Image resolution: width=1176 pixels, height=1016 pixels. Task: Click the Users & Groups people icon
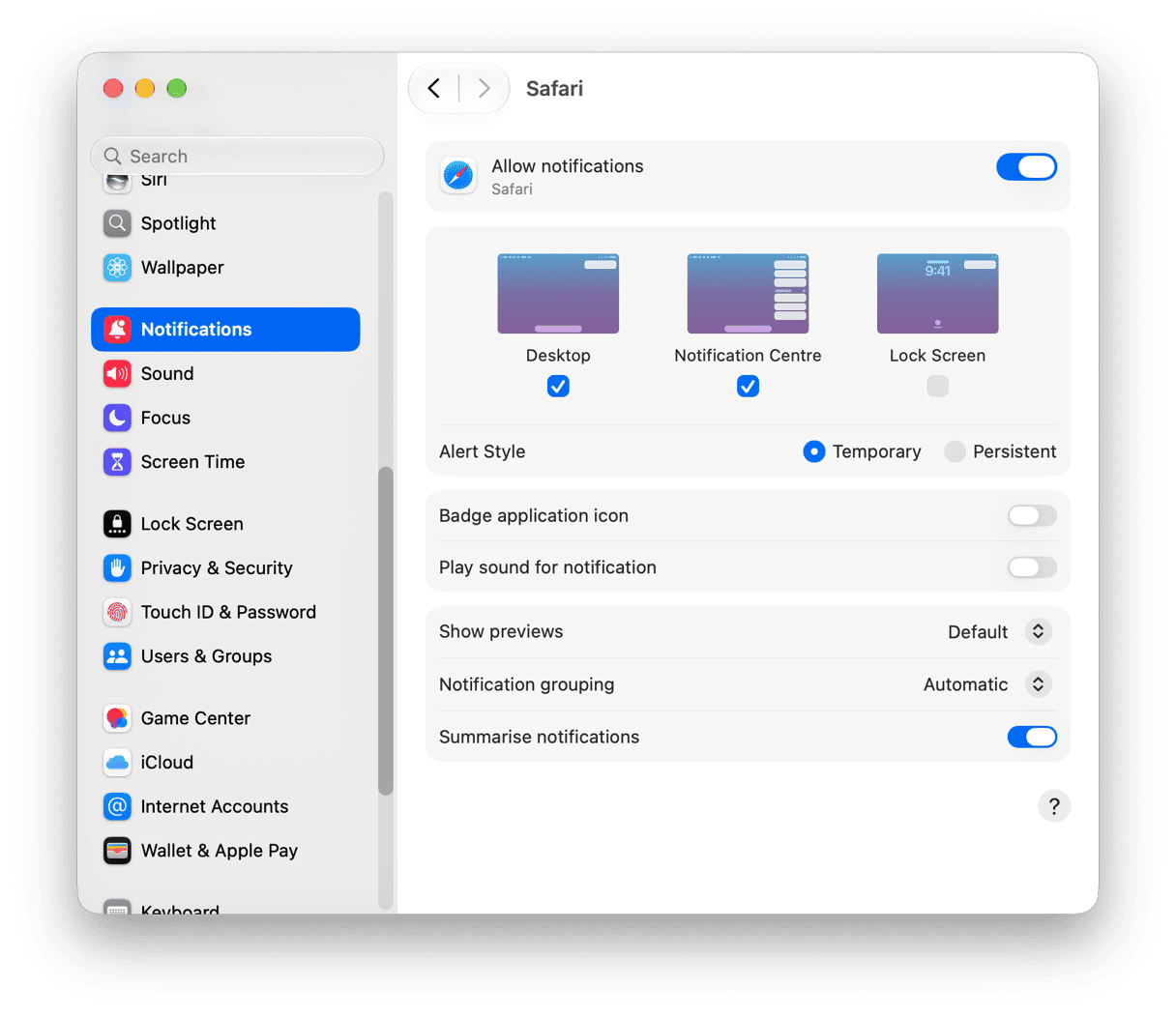click(117, 656)
